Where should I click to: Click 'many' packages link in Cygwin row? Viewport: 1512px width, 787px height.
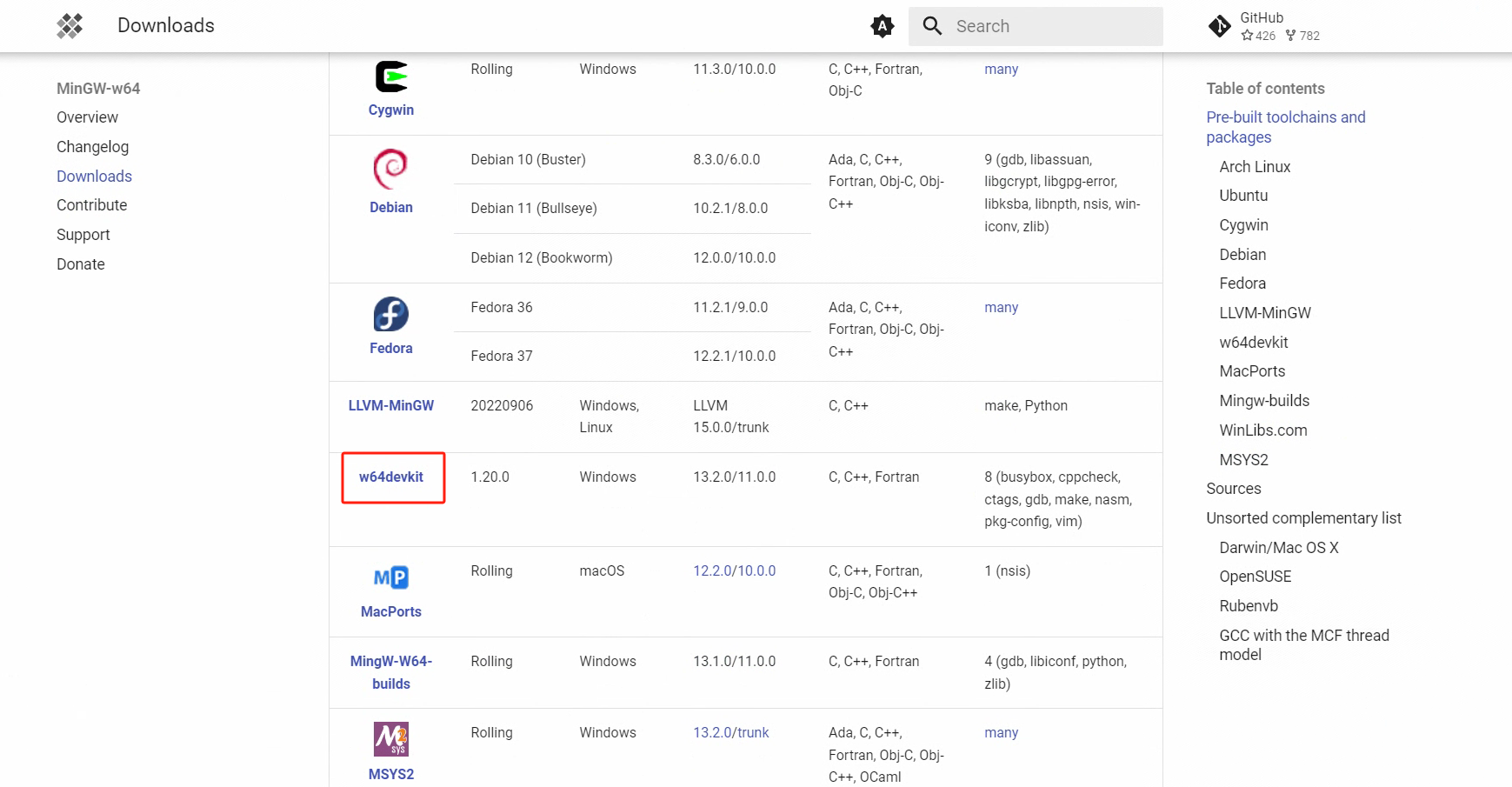[x=1001, y=69]
